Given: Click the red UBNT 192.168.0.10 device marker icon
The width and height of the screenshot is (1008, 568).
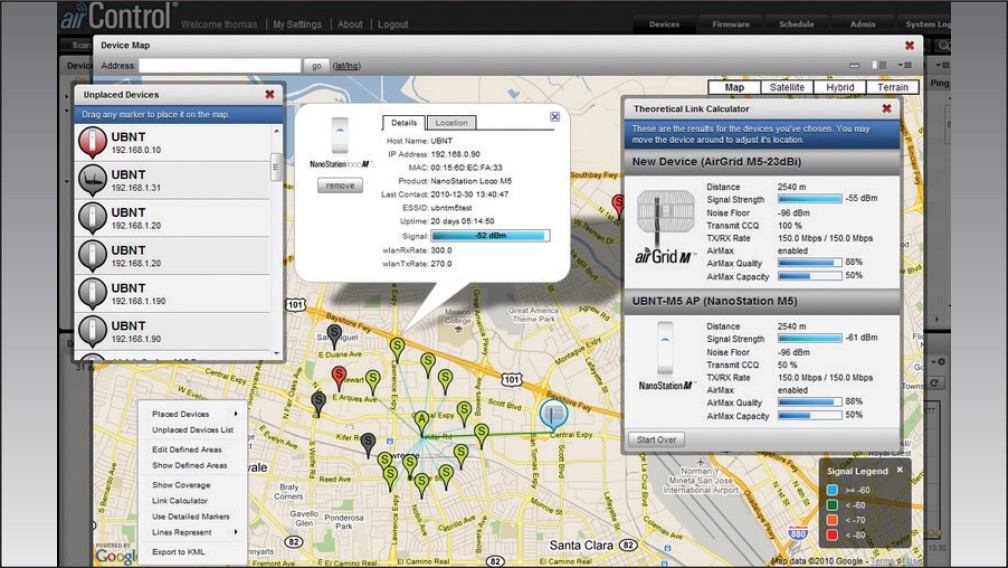Looking at the screenshot, I should pos(92,143).
